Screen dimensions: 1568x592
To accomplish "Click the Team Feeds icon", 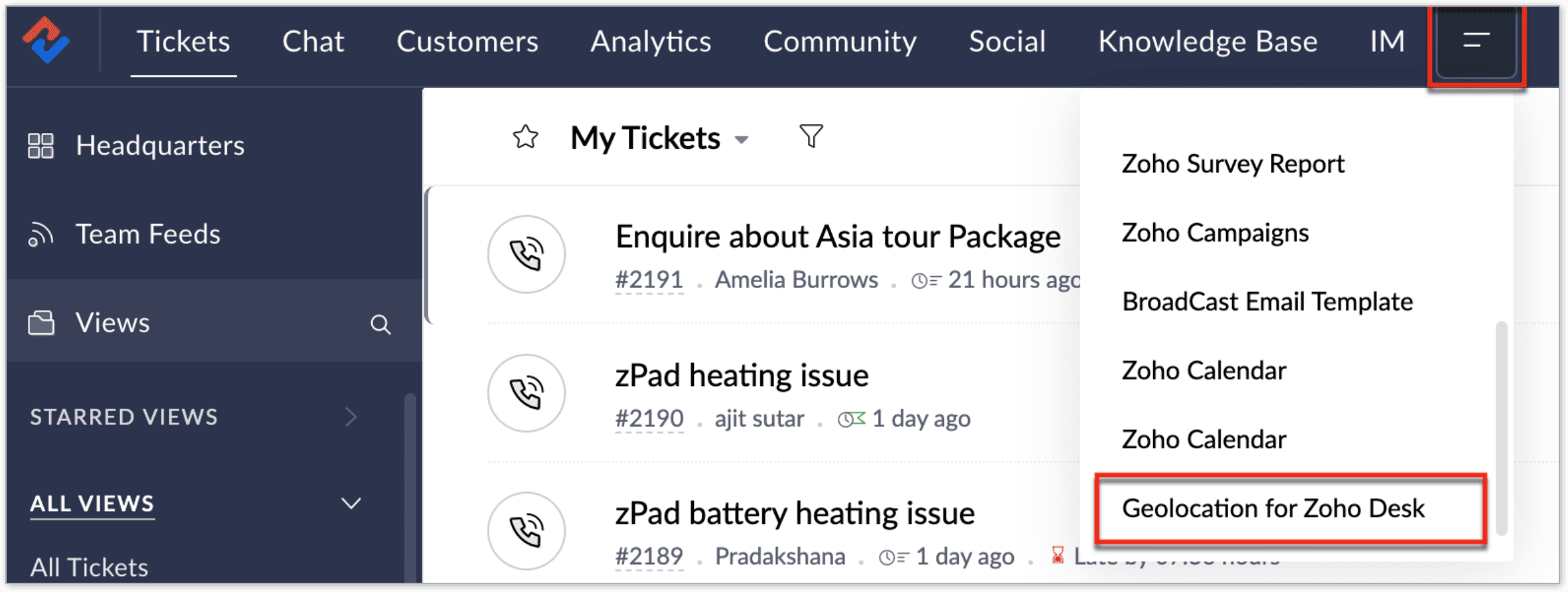I will point(40,235).
